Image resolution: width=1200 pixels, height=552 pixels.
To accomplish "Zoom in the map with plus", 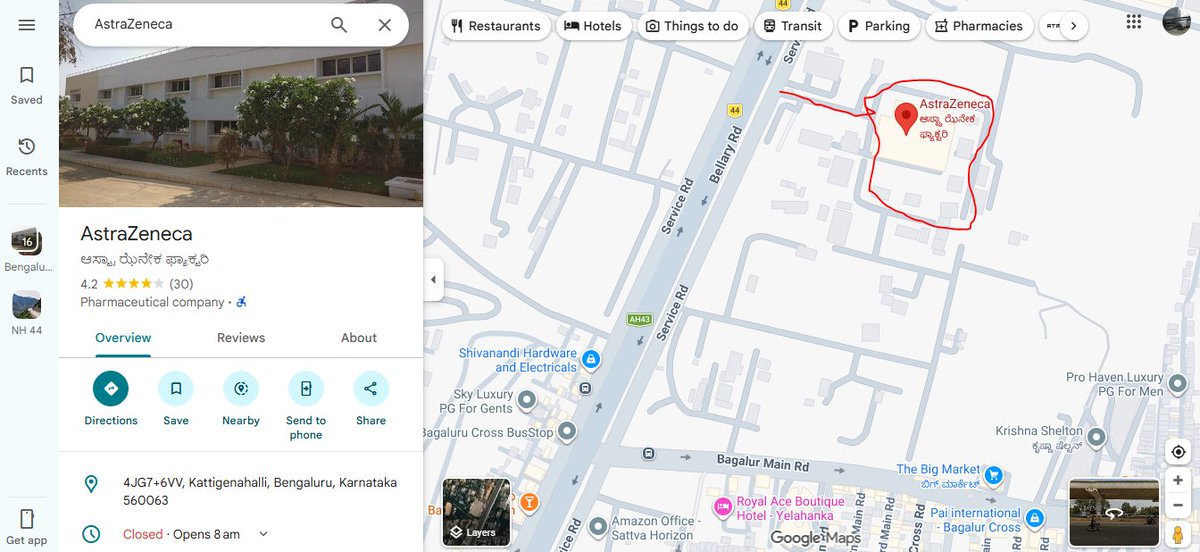I will [x=1178, y=481].
